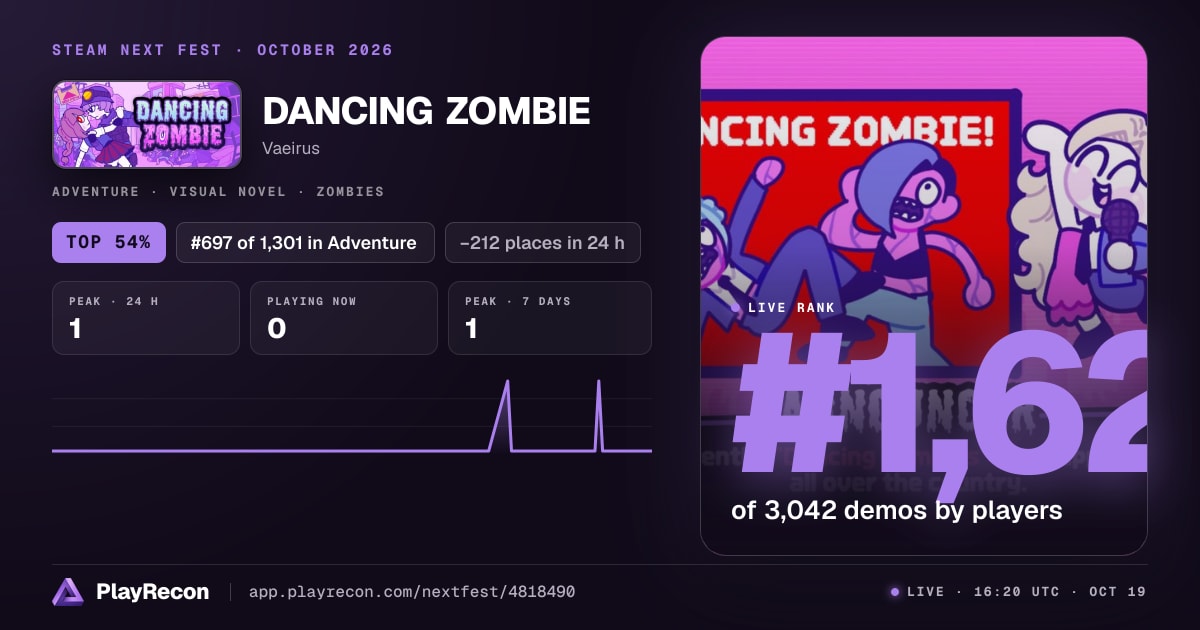Select the #697 of 1,301 in Adventure chip
The image size is (1200, 630).
pos(305,242)
